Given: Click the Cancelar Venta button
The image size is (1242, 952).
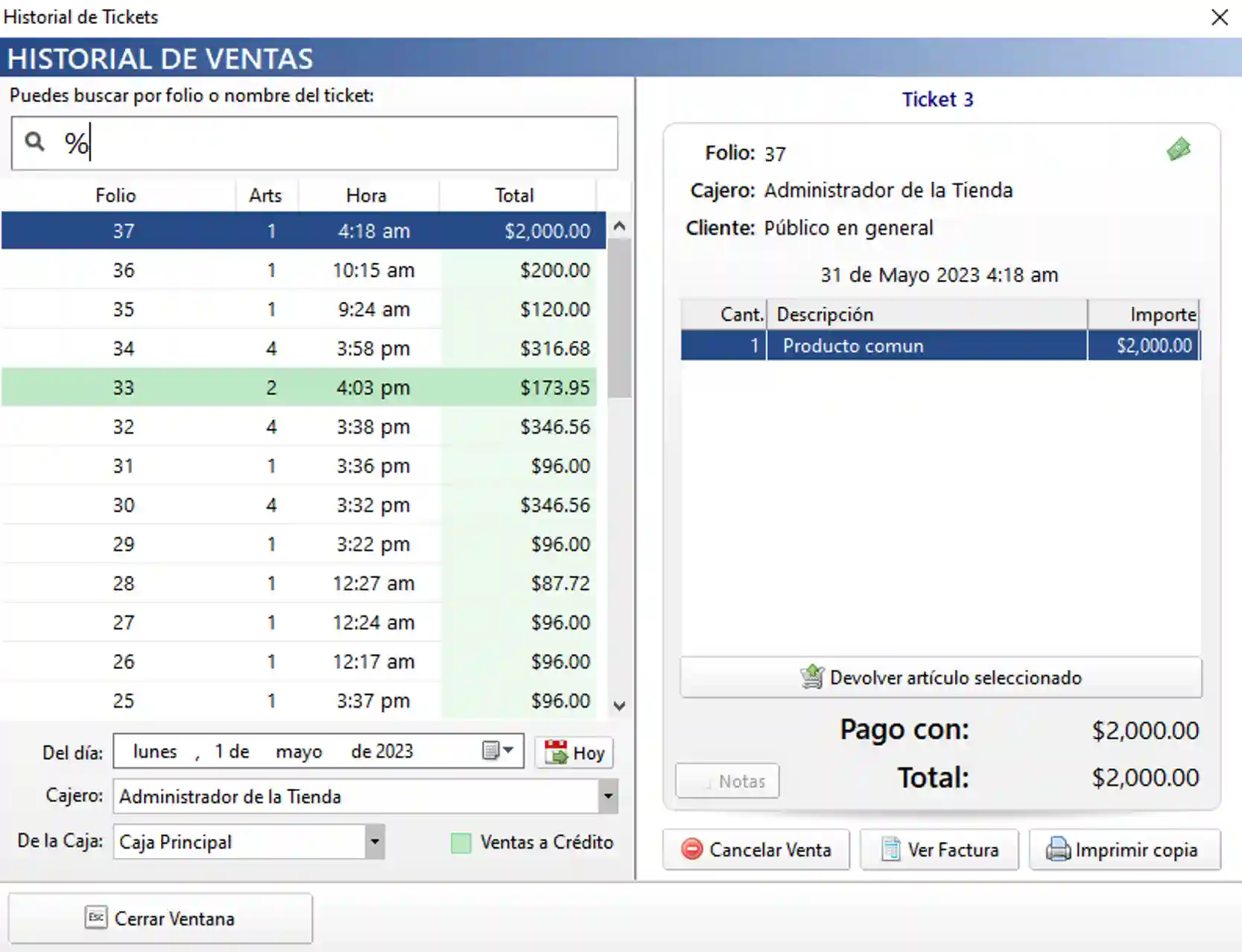Looking at the screenshot, I should point(756,850).
